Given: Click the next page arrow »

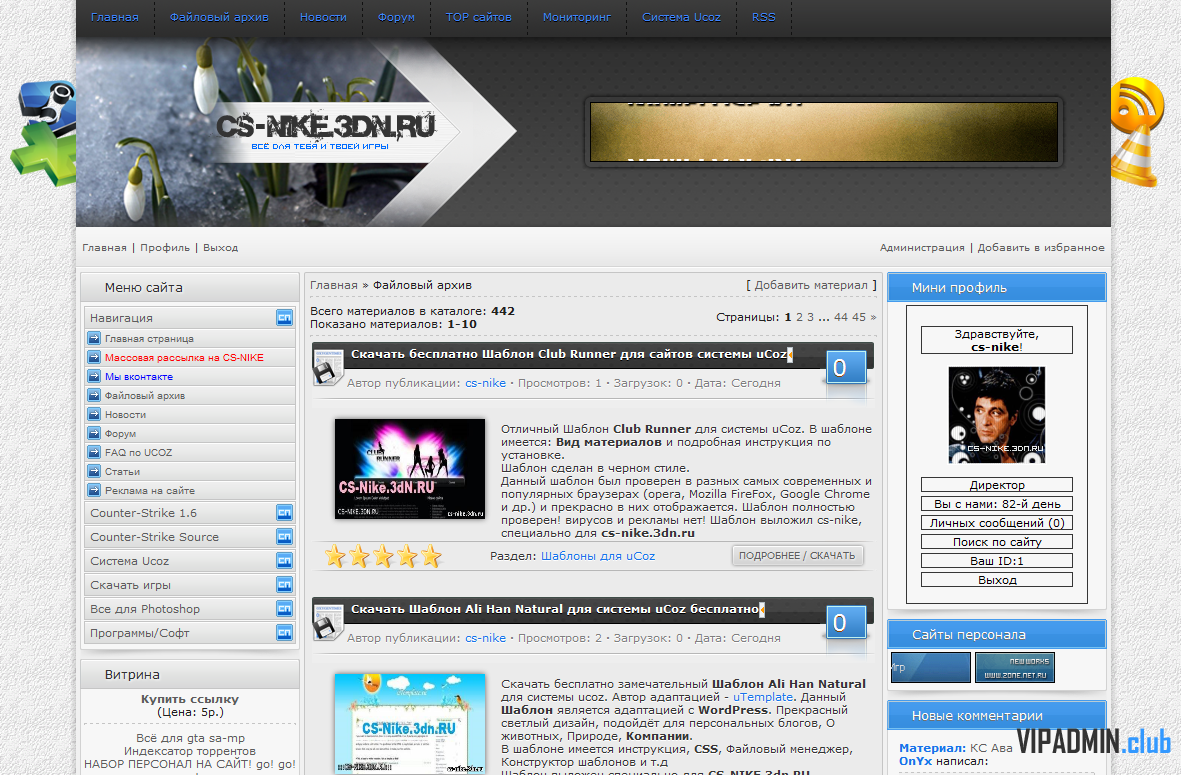Looking at the screenshot, I should click(873, 317).
